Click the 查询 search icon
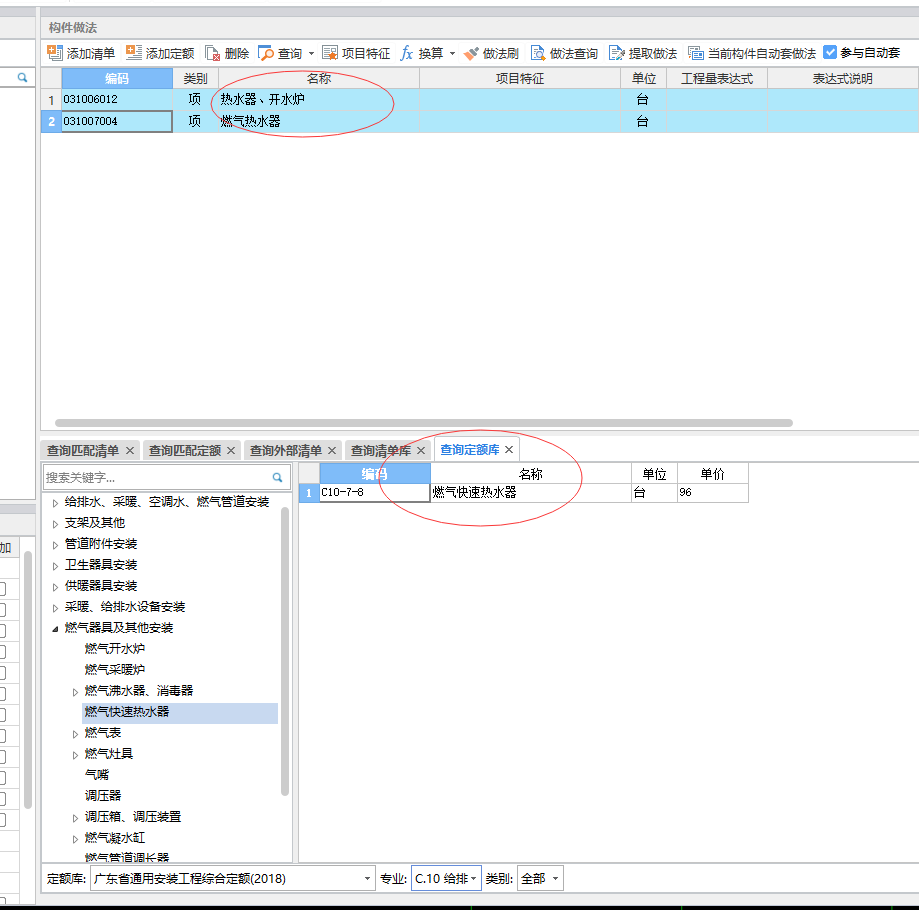The height and width of the screenshot is (910, 919). (x=266, y=53)
